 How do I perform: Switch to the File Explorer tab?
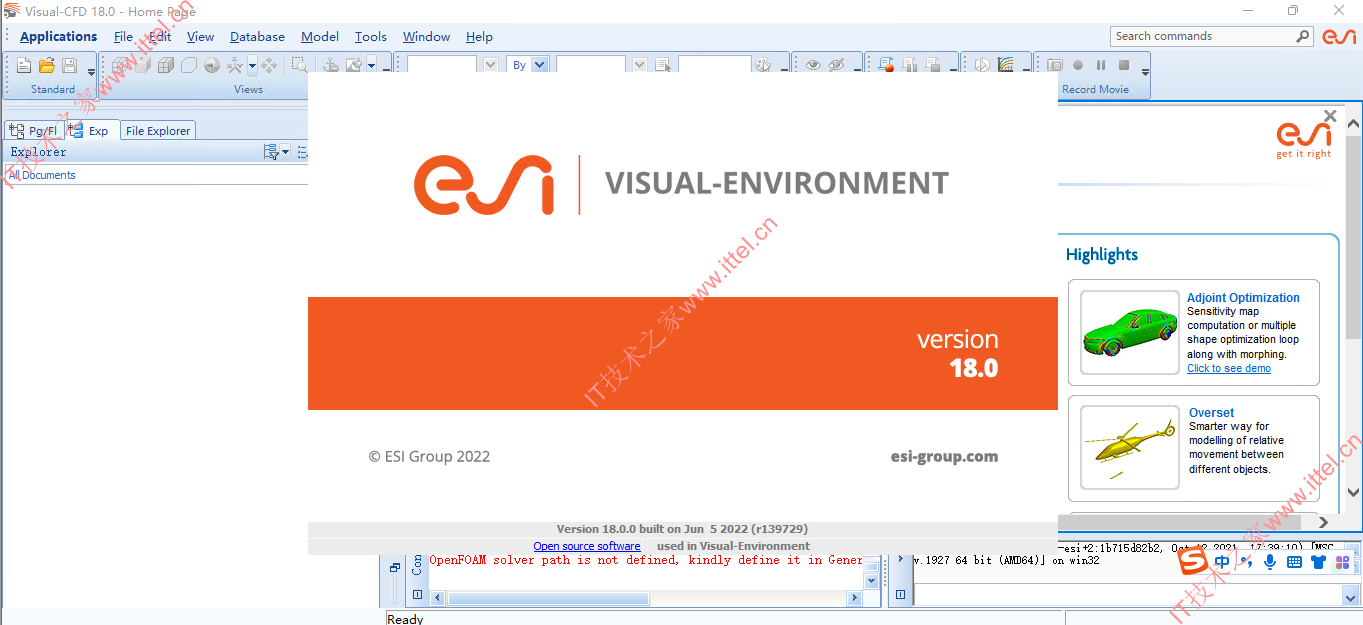pos(157,131)
